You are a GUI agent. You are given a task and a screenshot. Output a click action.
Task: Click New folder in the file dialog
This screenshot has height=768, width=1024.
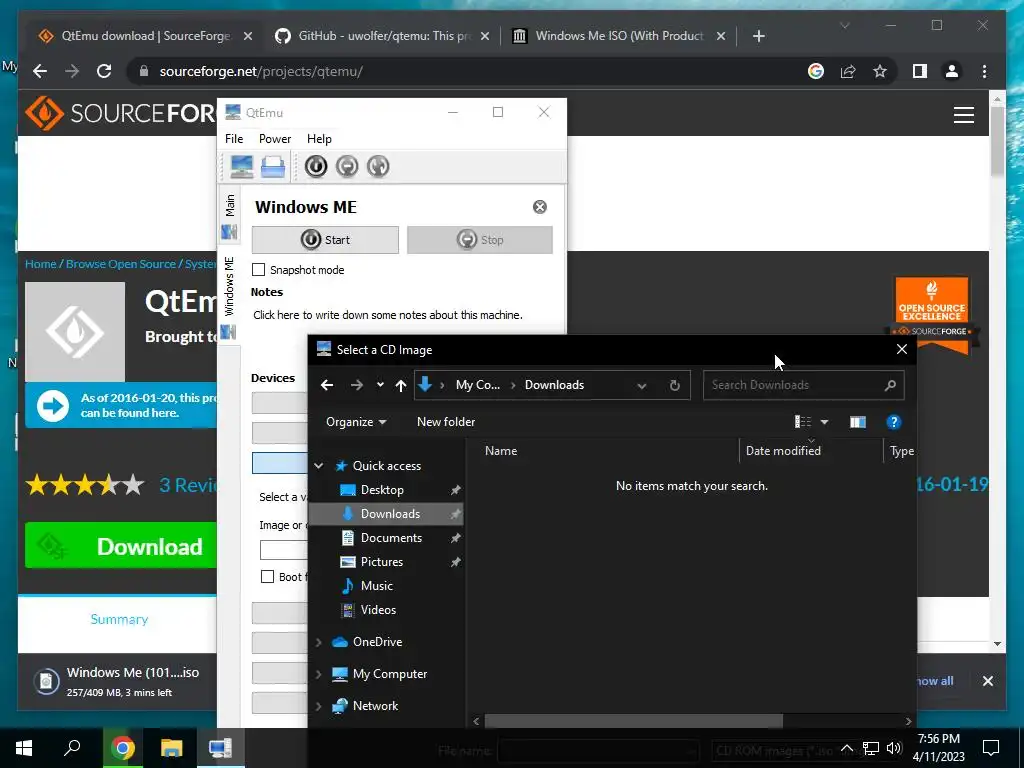click(446, 422)
